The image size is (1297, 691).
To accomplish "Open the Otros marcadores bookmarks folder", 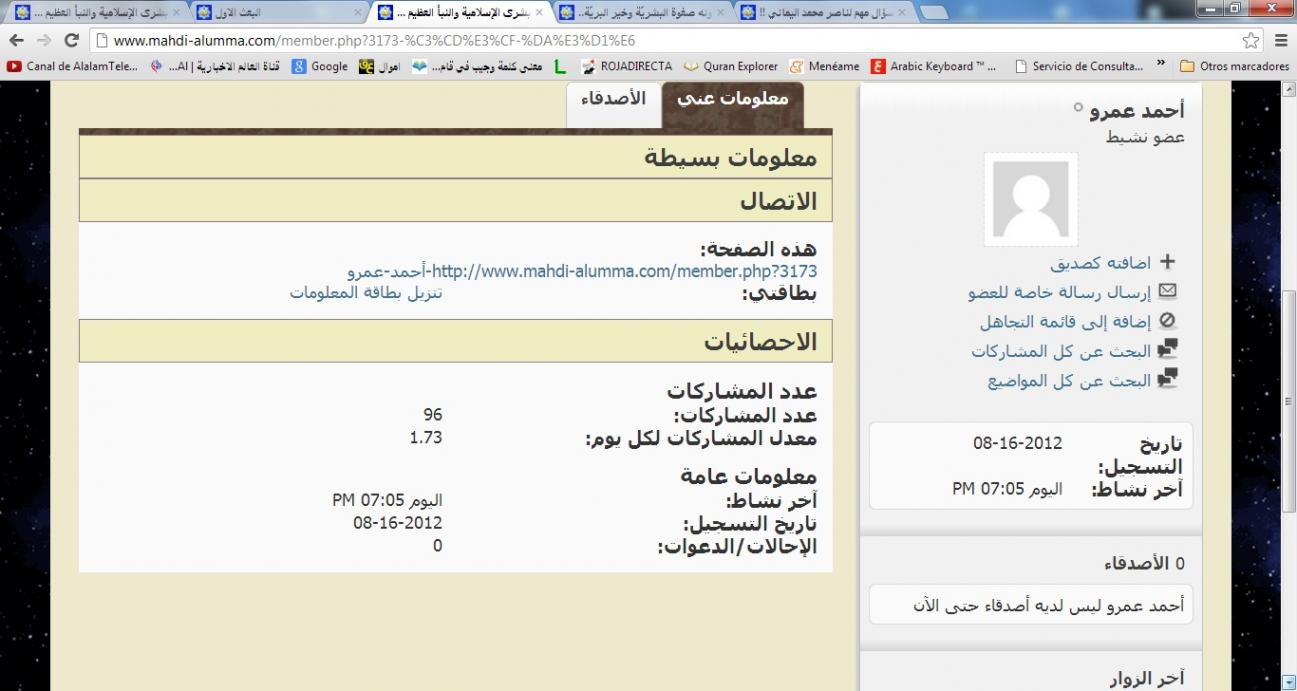I will (1233, 66).
